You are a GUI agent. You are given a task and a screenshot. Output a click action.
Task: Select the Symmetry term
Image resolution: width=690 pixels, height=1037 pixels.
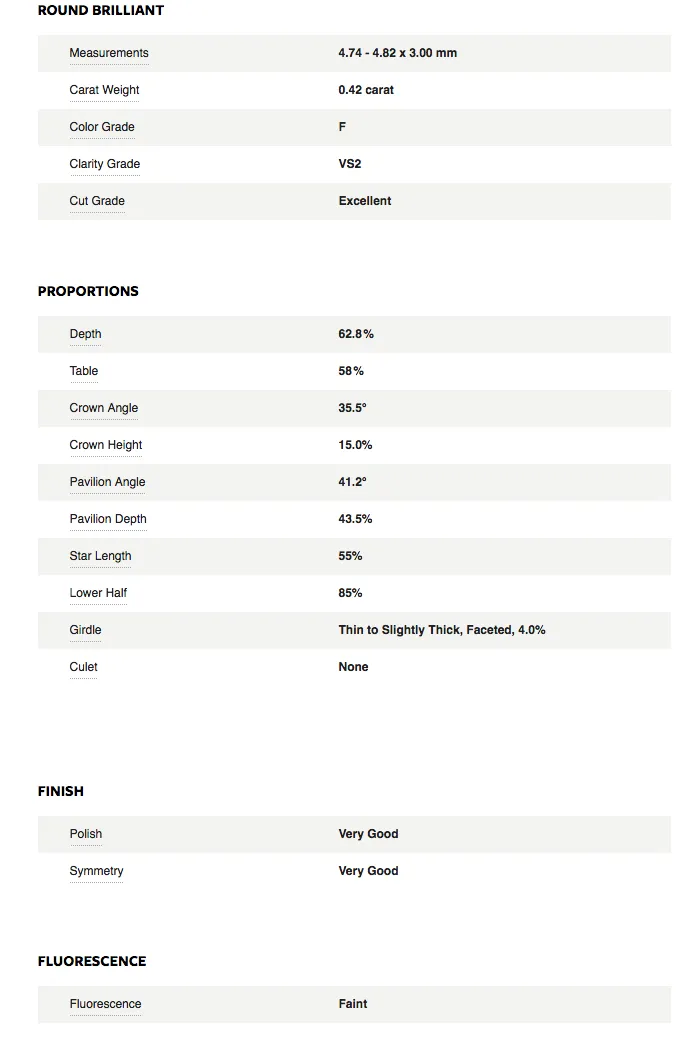(97, 871)
